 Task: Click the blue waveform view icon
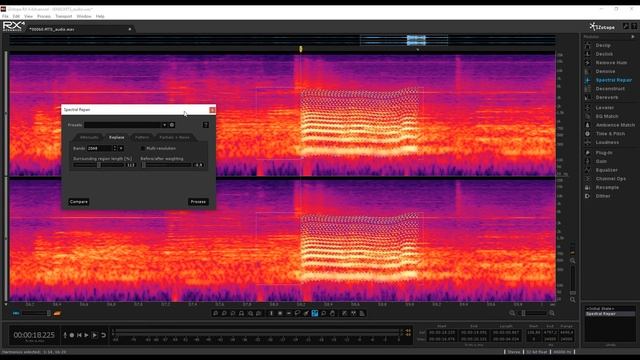coord(16,313)
